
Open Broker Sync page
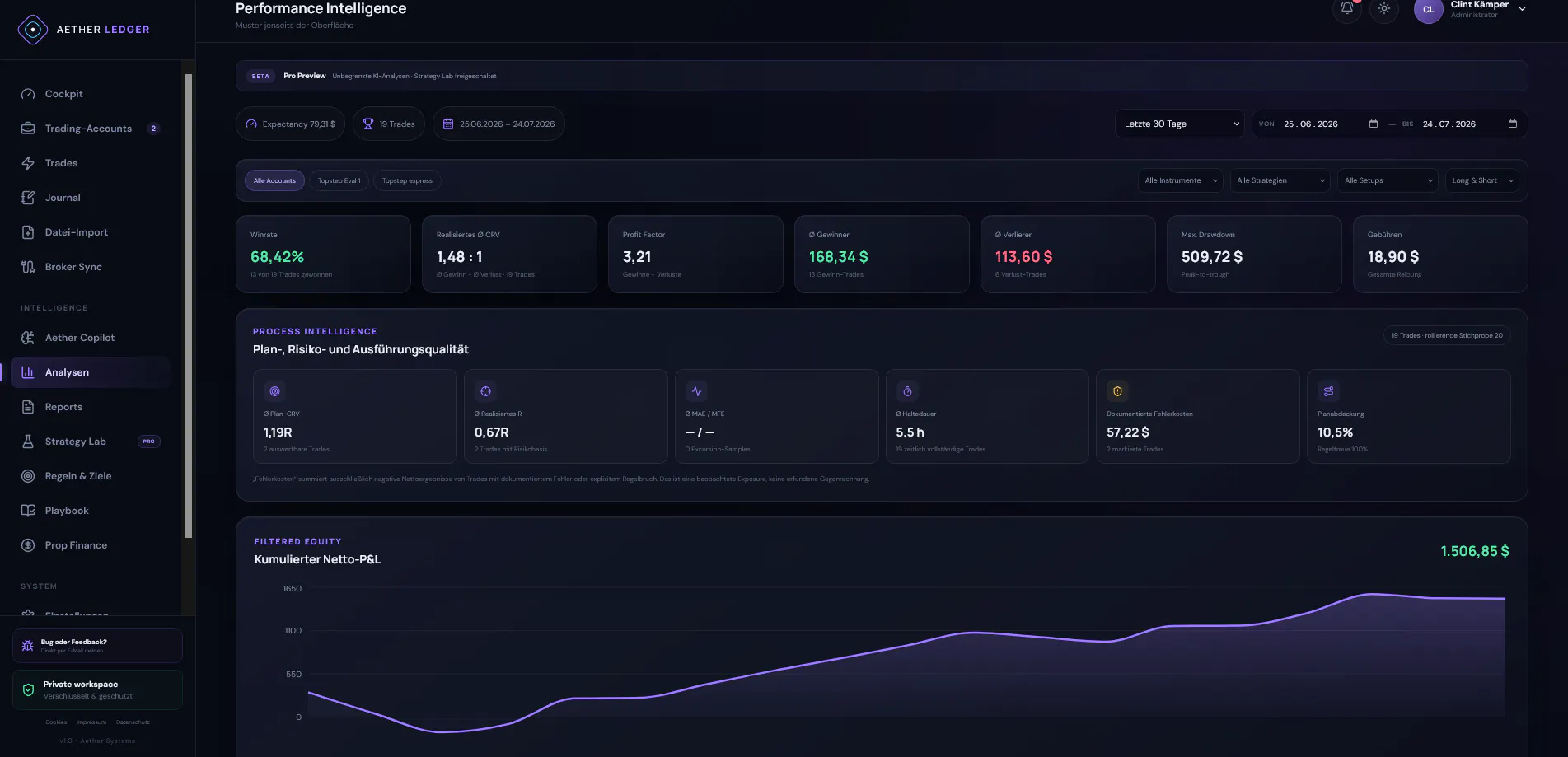[91, 267]
